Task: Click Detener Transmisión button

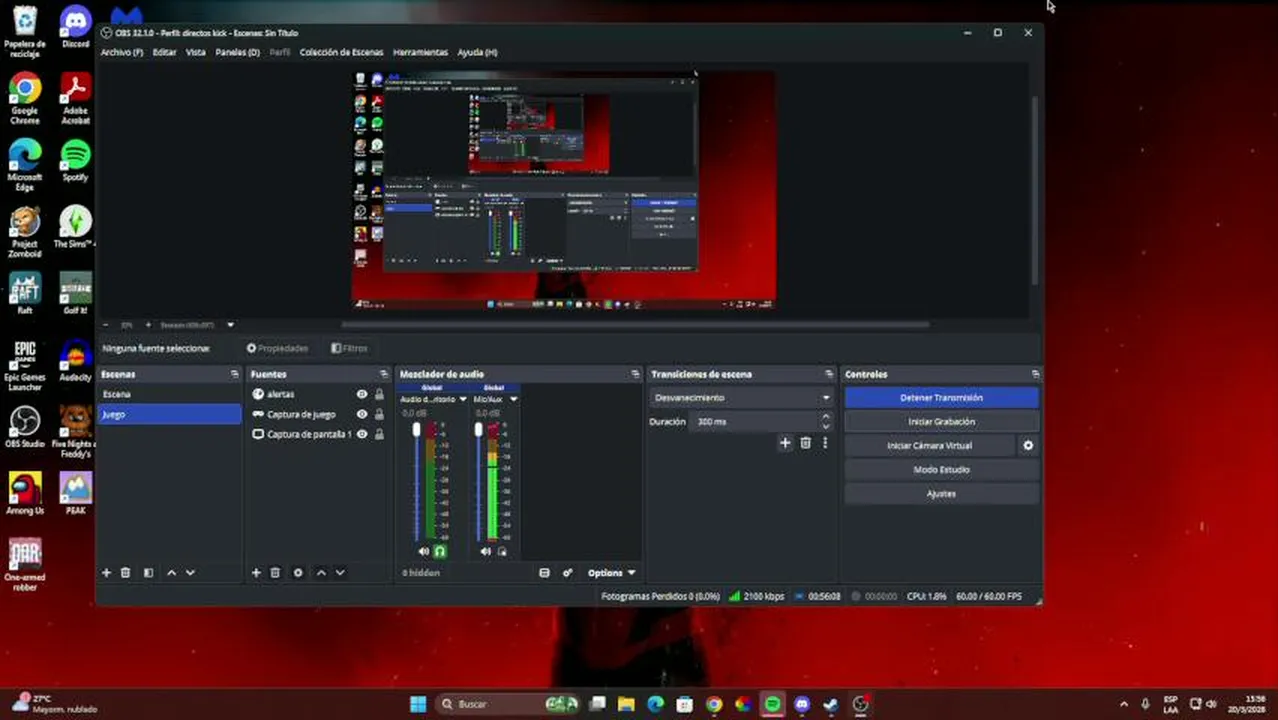Action: 941,398
